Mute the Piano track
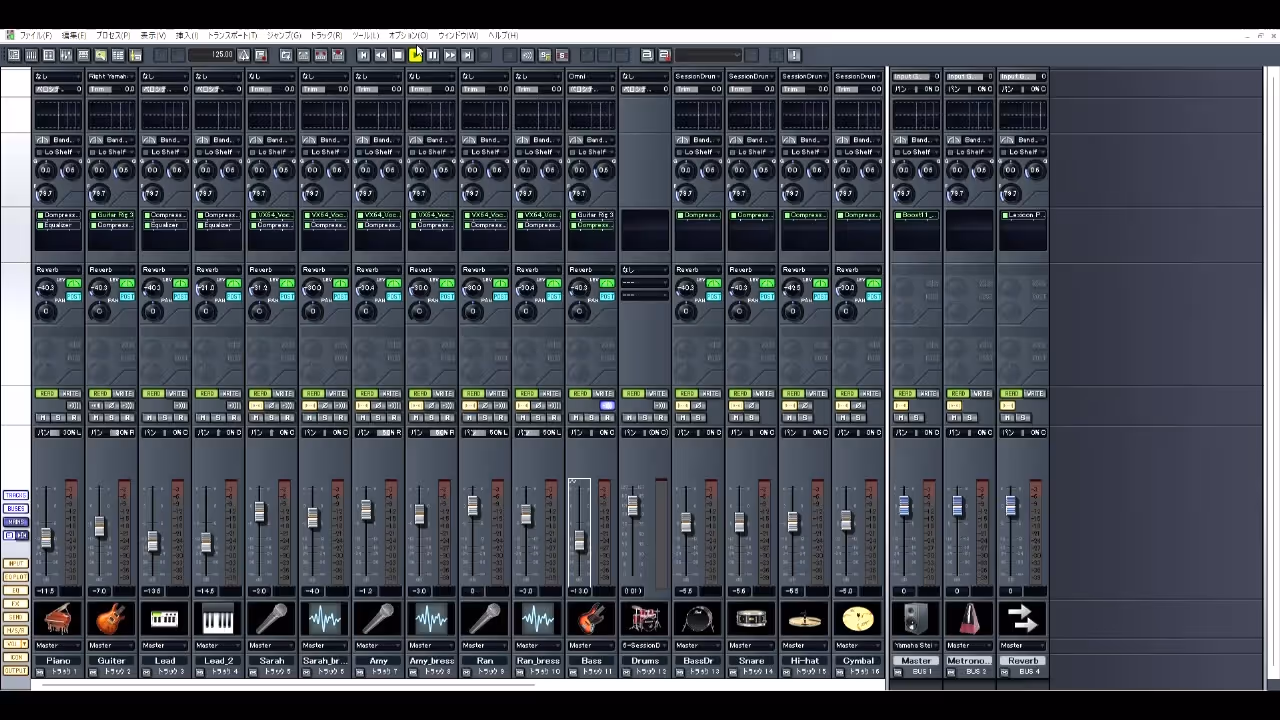Screen dimensions: 1280x720 (x=43, y=417)
